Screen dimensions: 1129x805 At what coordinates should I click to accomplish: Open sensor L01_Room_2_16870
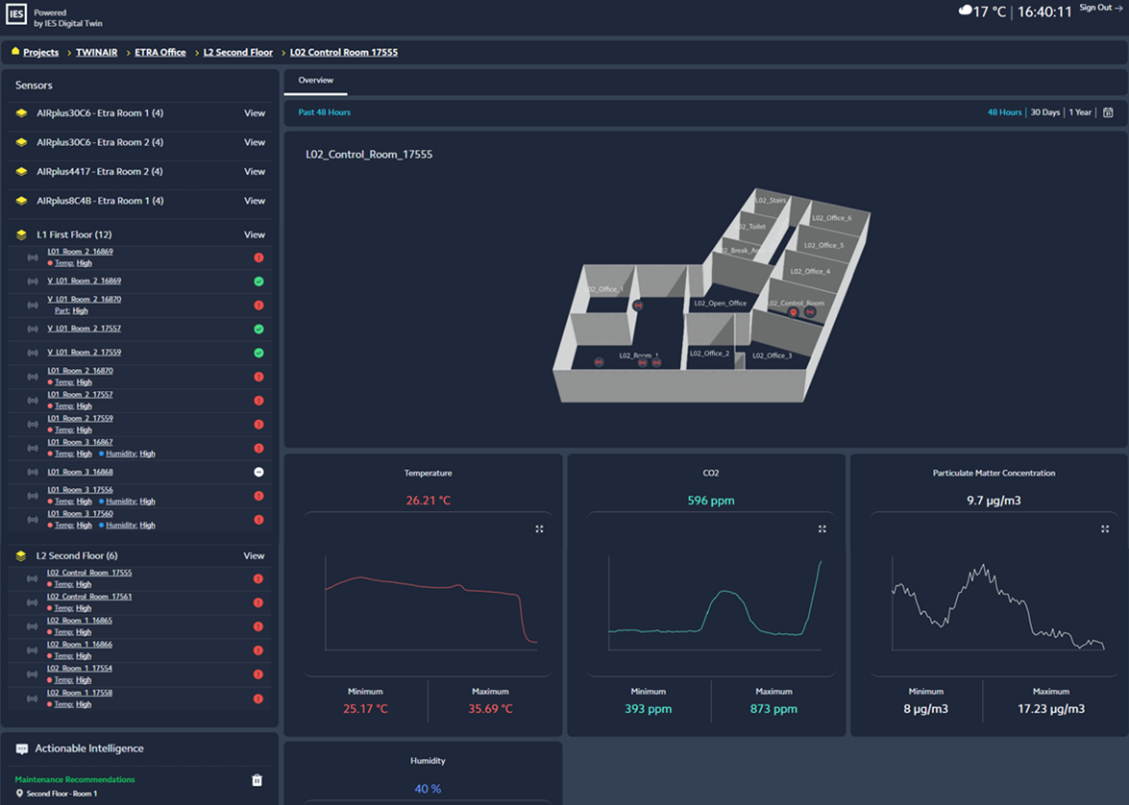pos(80,371)
